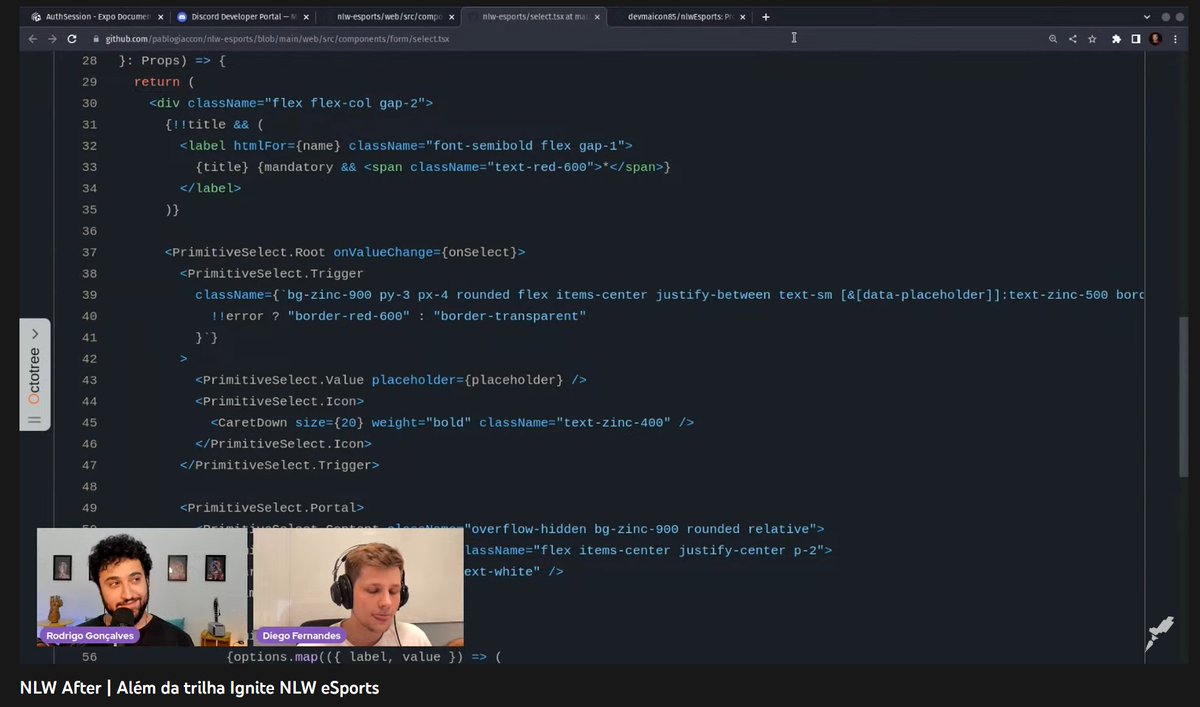Screen dimensions: 1200x707
Task: Open the Chrome three-dot menu
Action: pos(1174,39)
